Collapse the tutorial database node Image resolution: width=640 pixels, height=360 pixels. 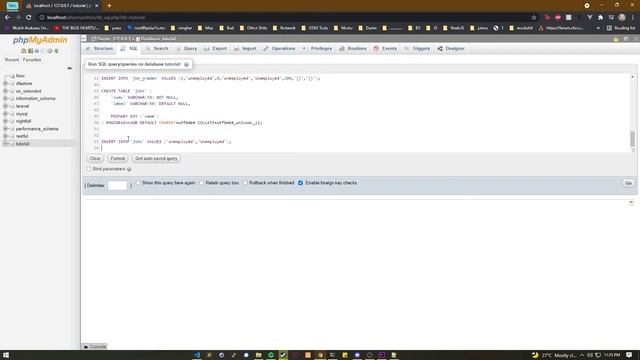(5, 144)
